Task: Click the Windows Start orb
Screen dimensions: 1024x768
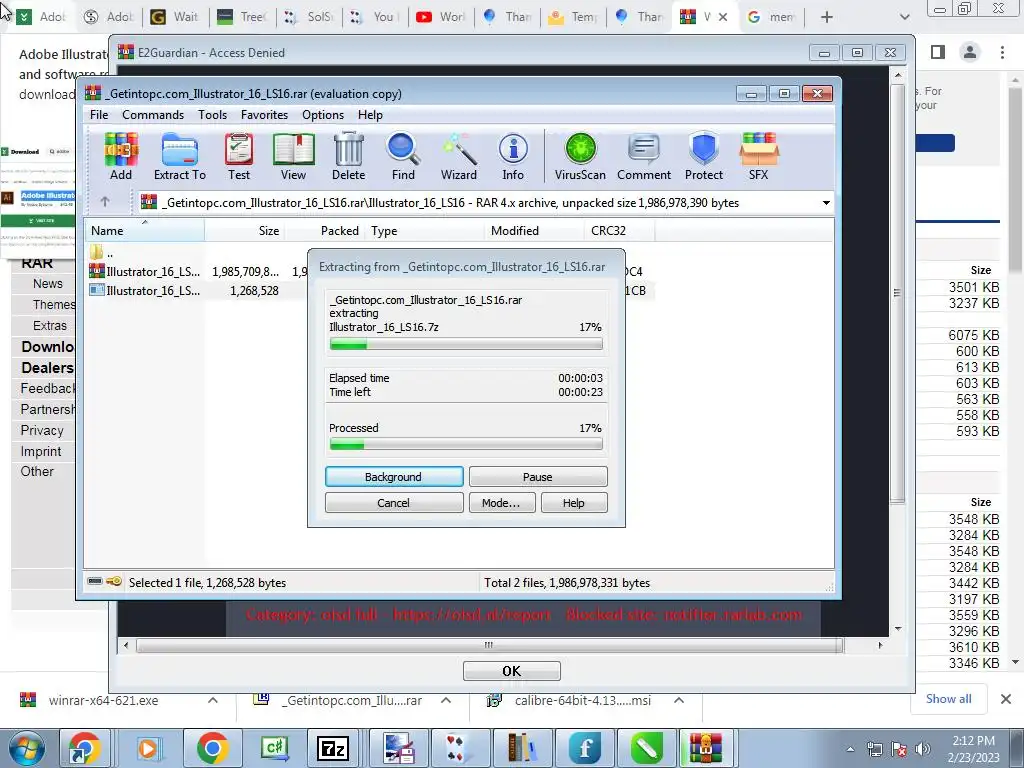Action: click(x=26, y=748)
